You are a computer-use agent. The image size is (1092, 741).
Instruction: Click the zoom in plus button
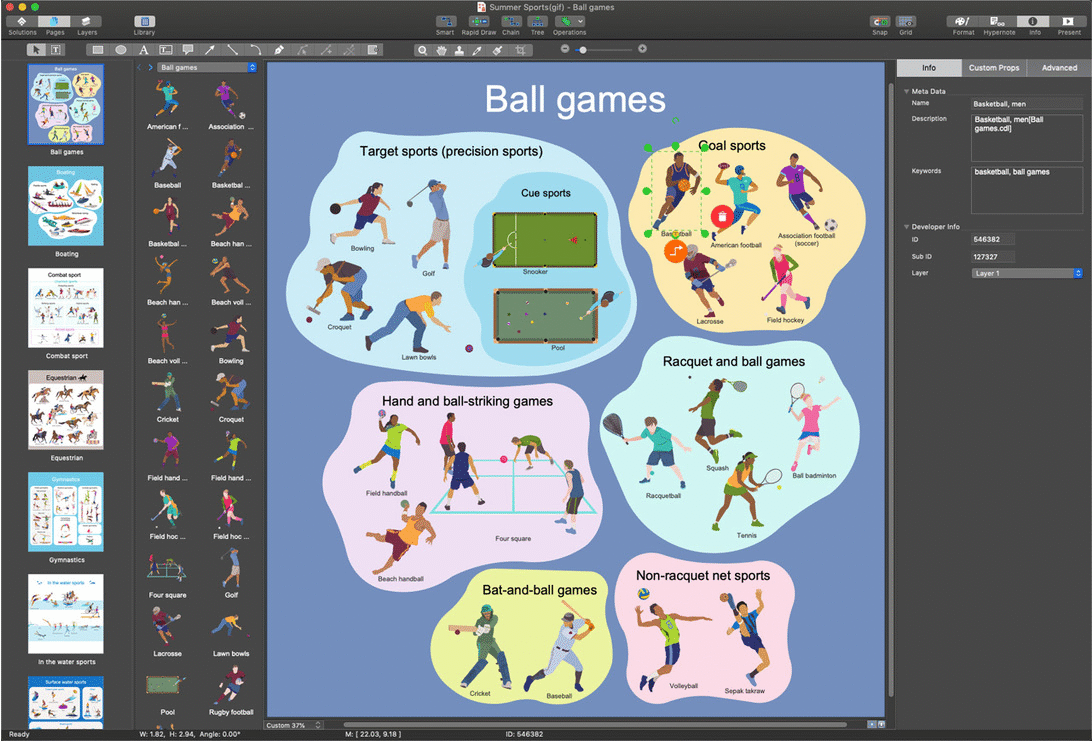tap(642, 49)
